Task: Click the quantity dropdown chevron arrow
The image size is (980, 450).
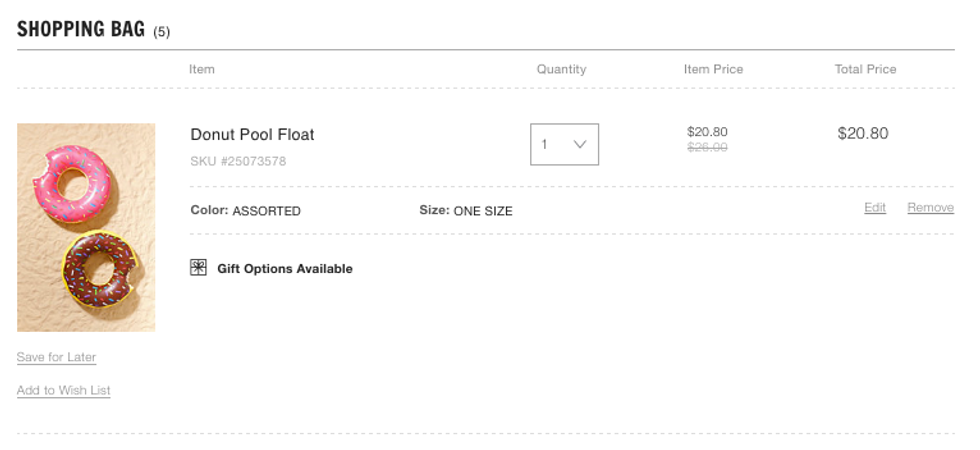Action: pos(579,144)
